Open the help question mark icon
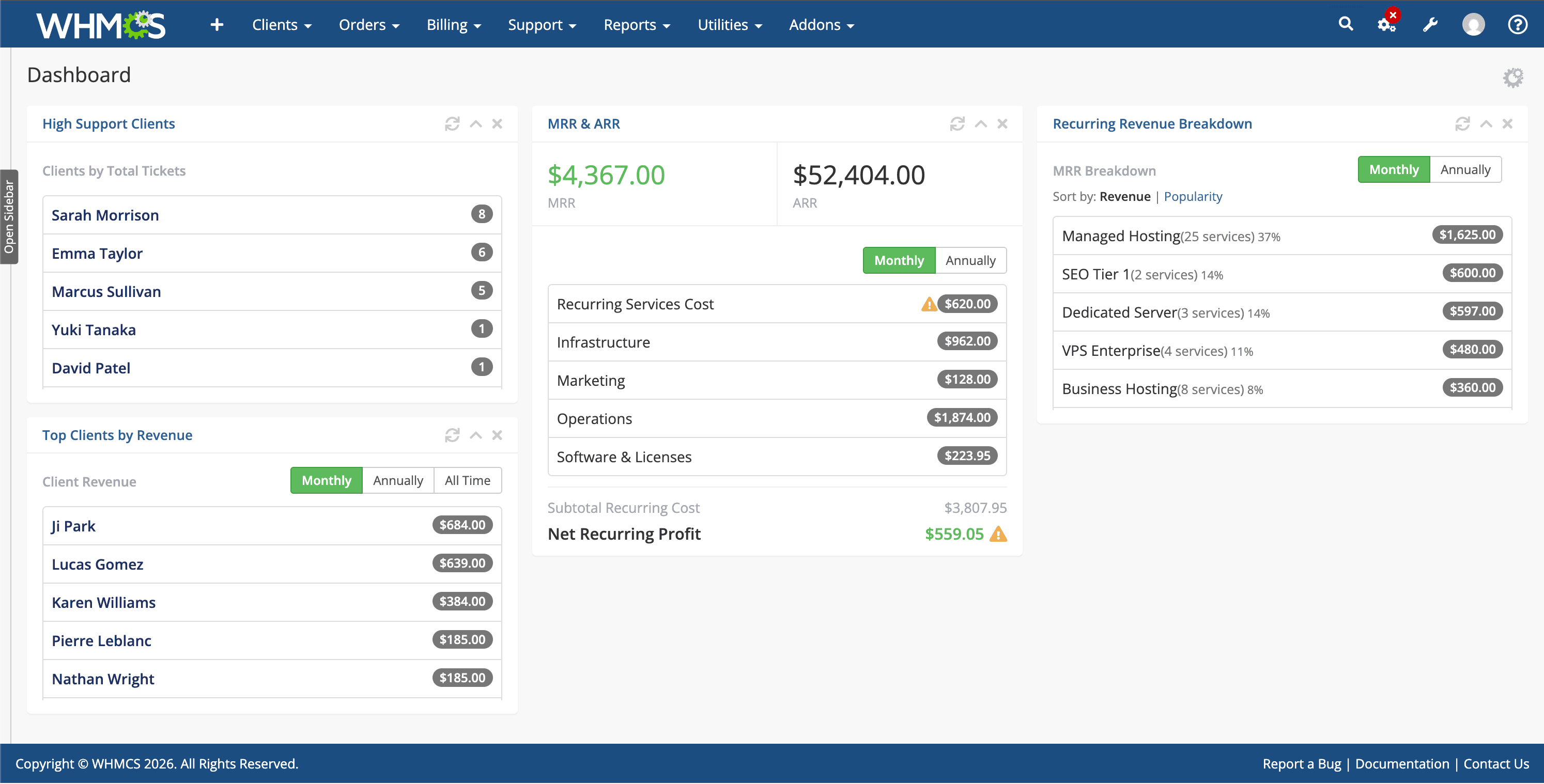 [x=1518, y=25]
